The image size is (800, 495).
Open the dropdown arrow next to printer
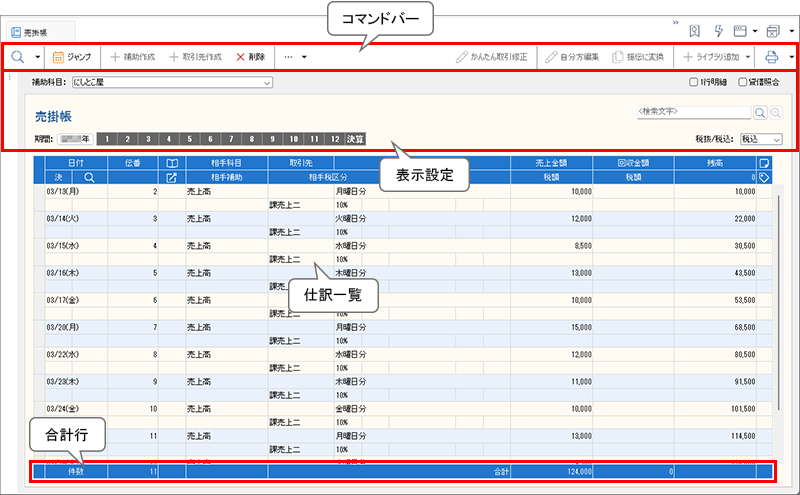790,57
